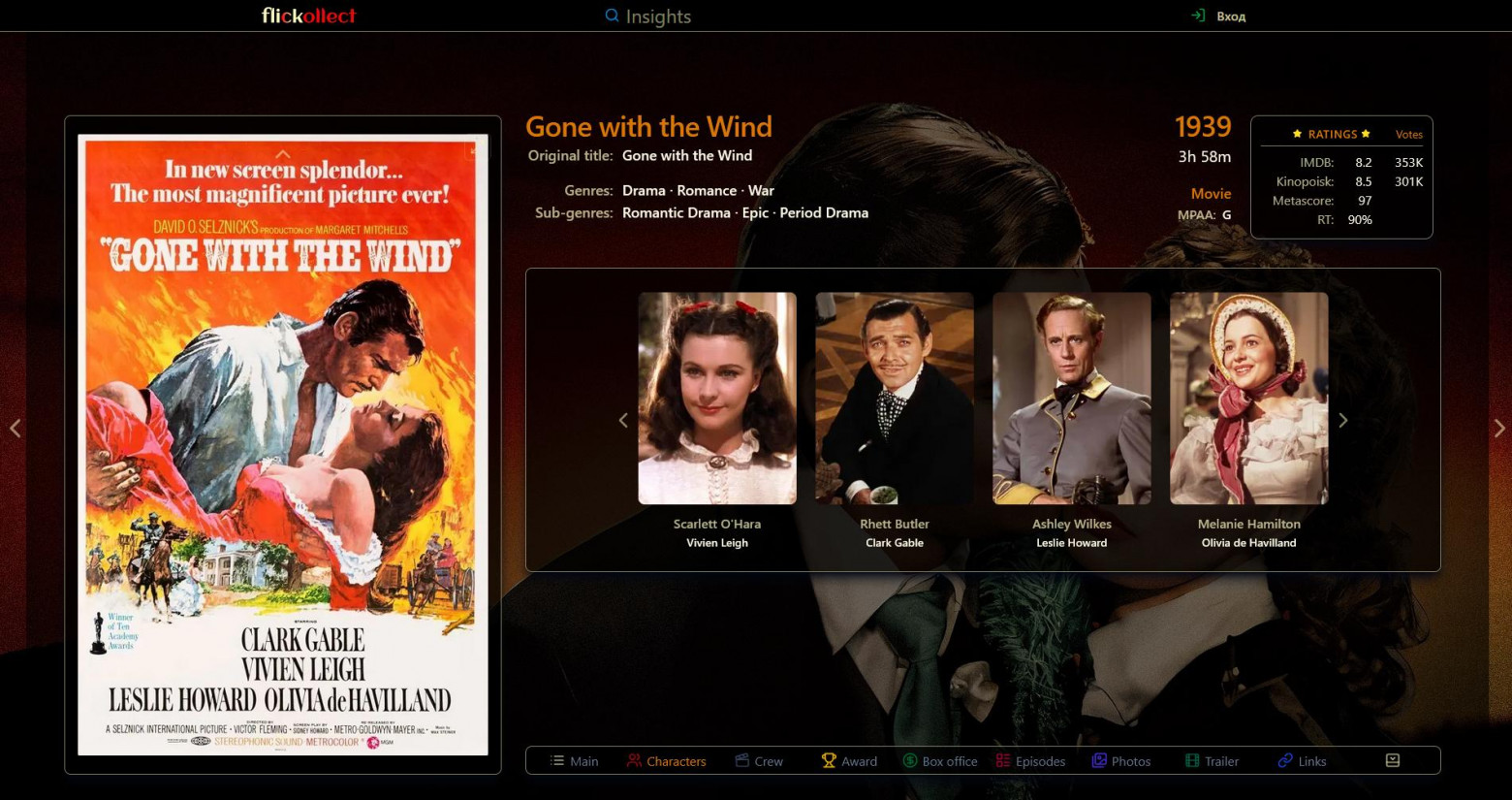The width and height of the screenshot is (1512, 800).
Task: Focus the Insights search field
Action: [x=658, y=16]
